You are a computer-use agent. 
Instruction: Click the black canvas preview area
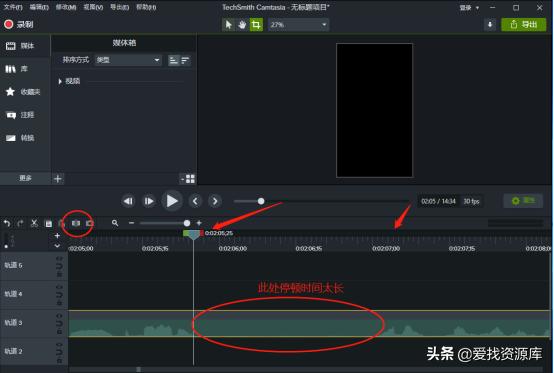point(374,110)
